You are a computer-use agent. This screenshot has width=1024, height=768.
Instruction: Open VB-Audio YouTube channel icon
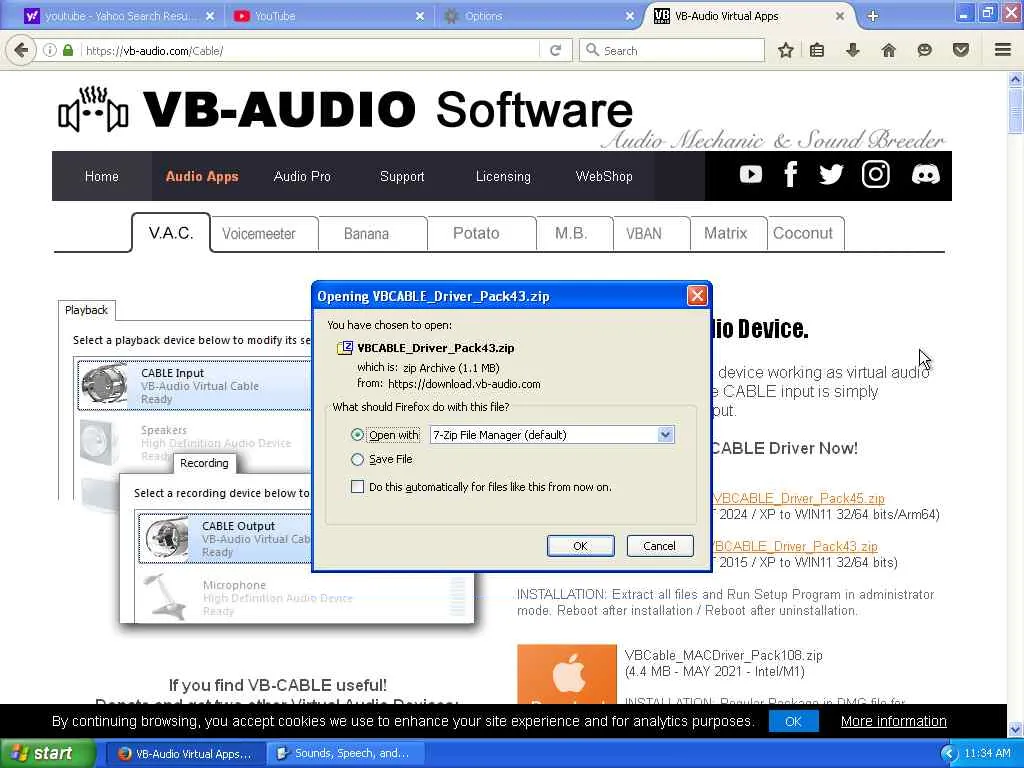(751, 174)
